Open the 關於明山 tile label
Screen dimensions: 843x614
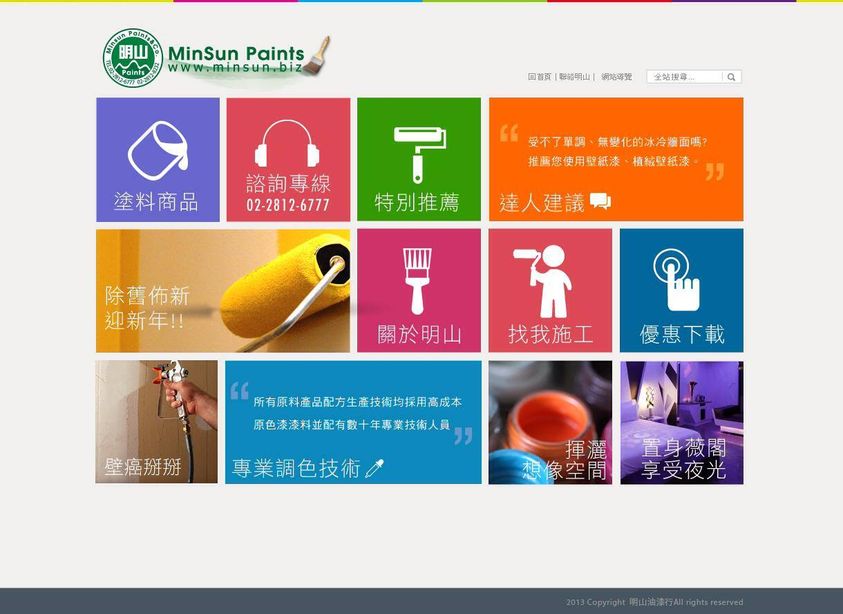pos(419,334)
